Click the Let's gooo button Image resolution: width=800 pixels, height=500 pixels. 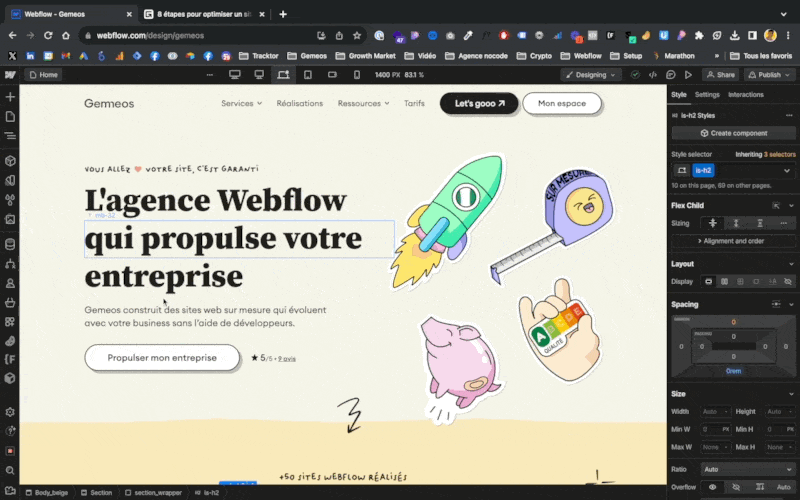(479, 104)
